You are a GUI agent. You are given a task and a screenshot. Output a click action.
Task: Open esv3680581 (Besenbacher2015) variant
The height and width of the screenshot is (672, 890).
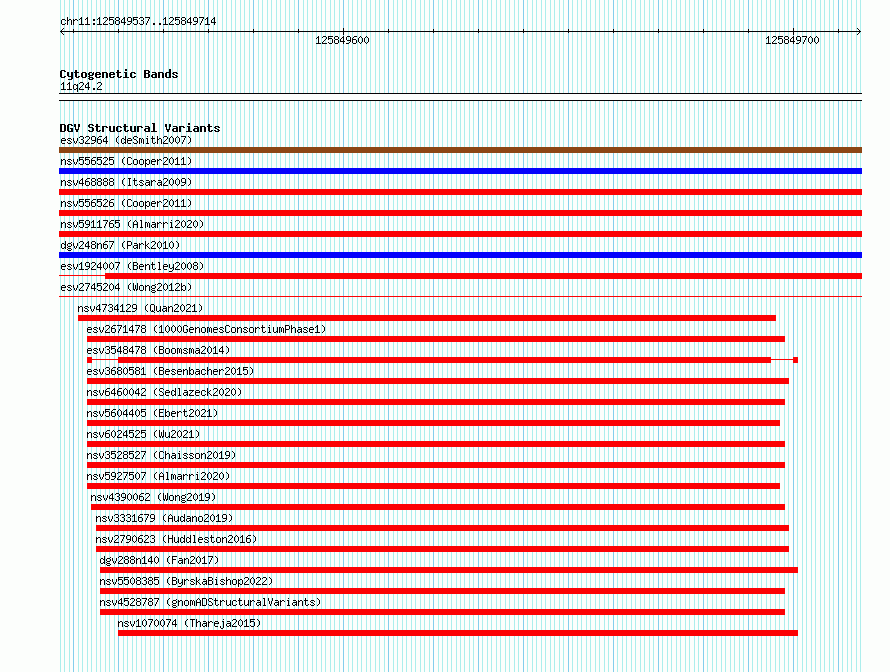tap(170, 371)
